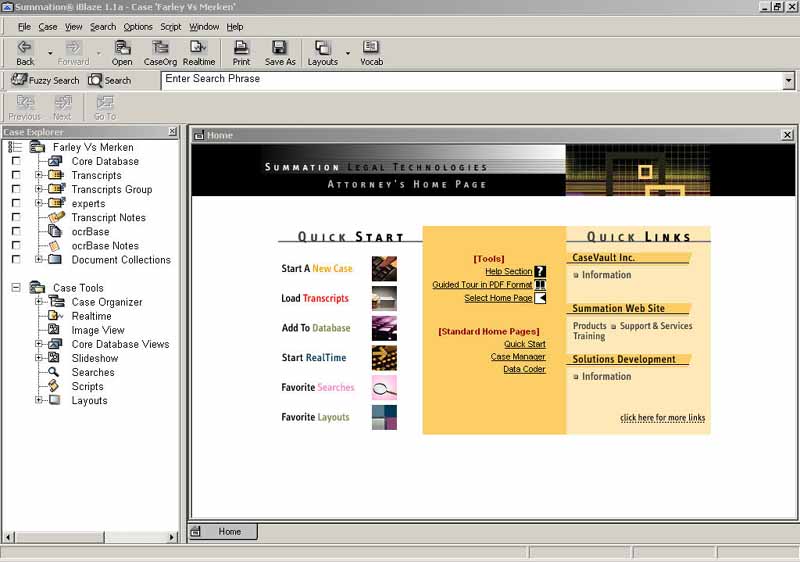The width and height of the screenshot is (800, 562).
Task: Click the Fuzzy Search binoculars icon
Action: click(x=19, y=80)
